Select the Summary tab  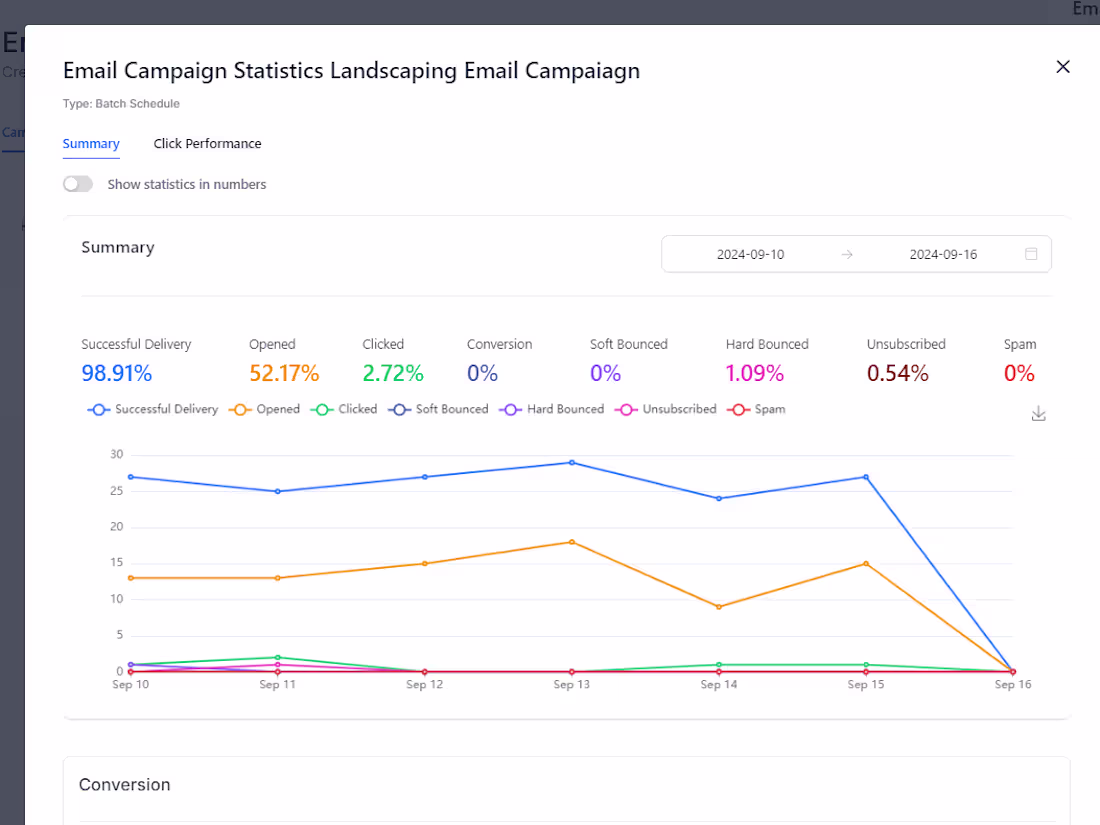click(91, 144)
